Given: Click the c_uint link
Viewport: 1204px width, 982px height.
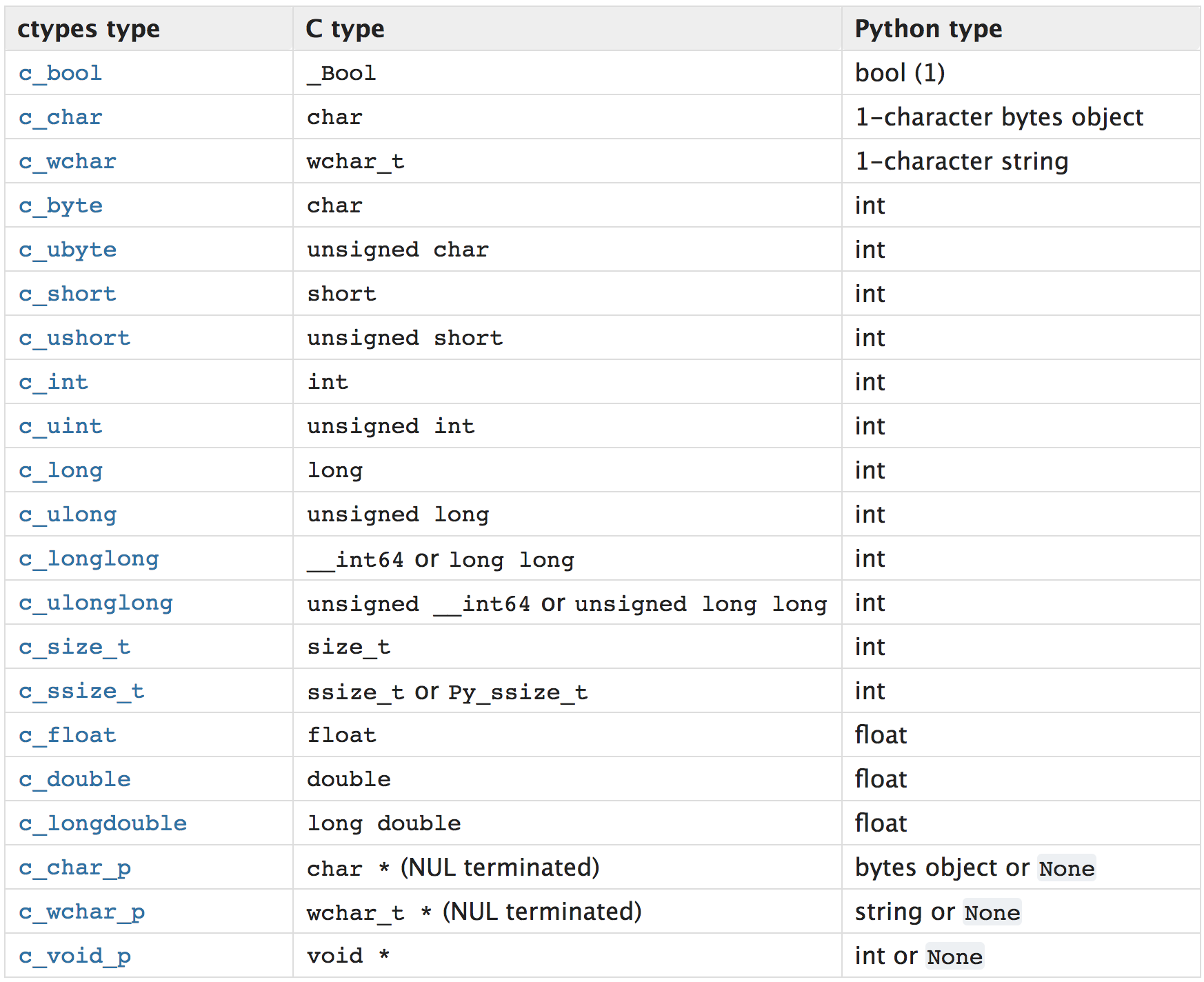Looking at the screenshot, I should point(61,426).
